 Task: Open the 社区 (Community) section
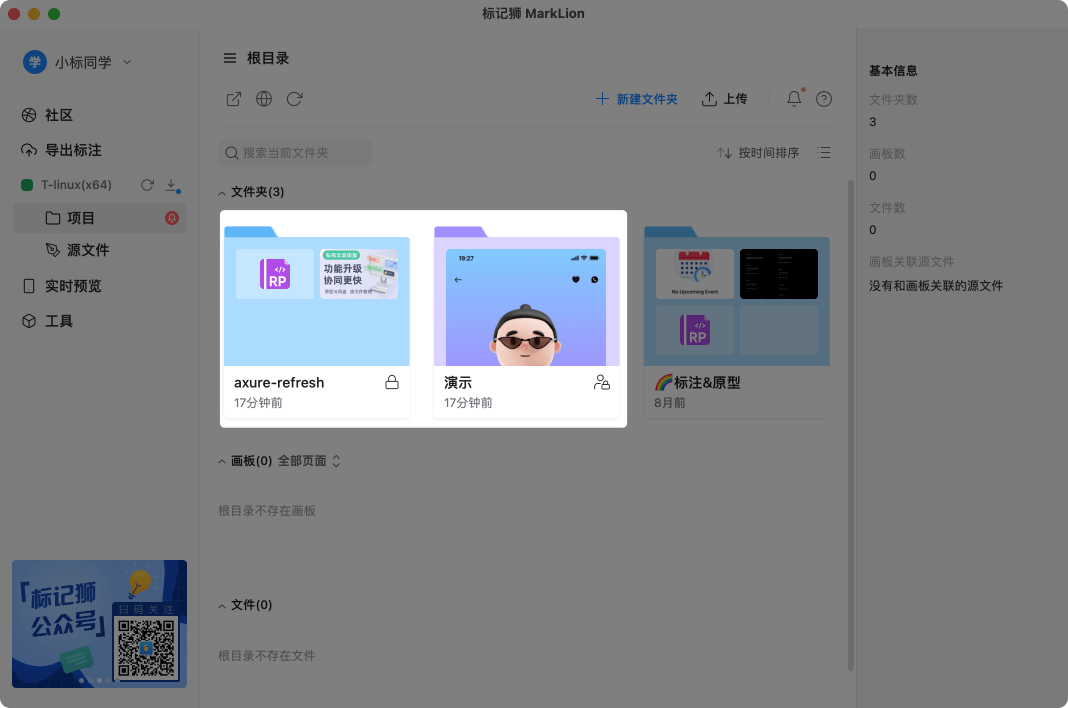pos(58,114)
